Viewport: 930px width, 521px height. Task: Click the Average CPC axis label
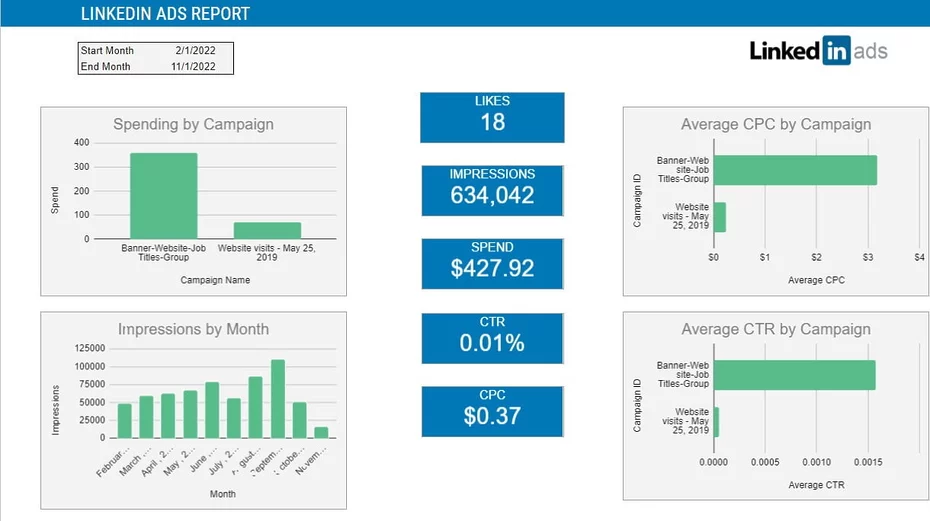tap(816, 280)
